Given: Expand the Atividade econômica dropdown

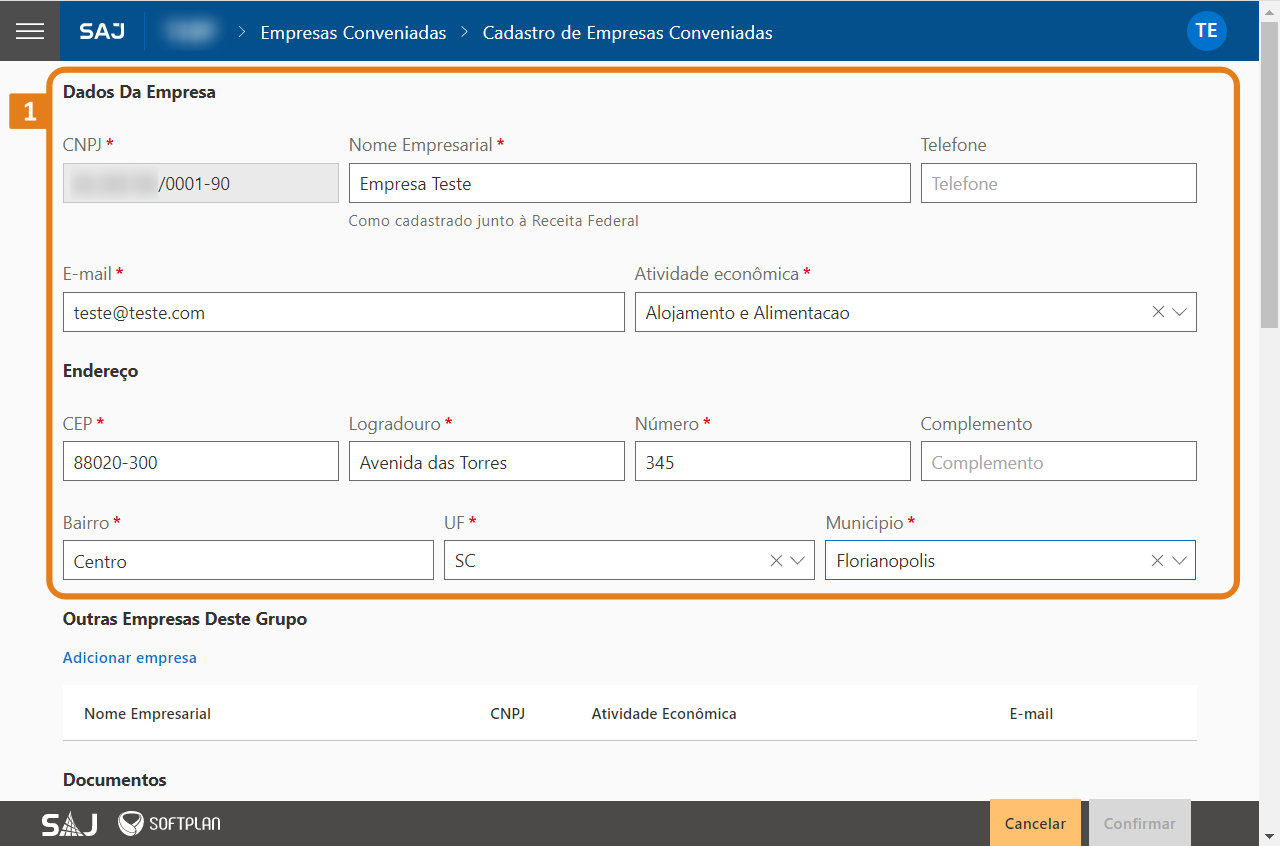Looking at the screenshot, I should tap(1179, 312).
